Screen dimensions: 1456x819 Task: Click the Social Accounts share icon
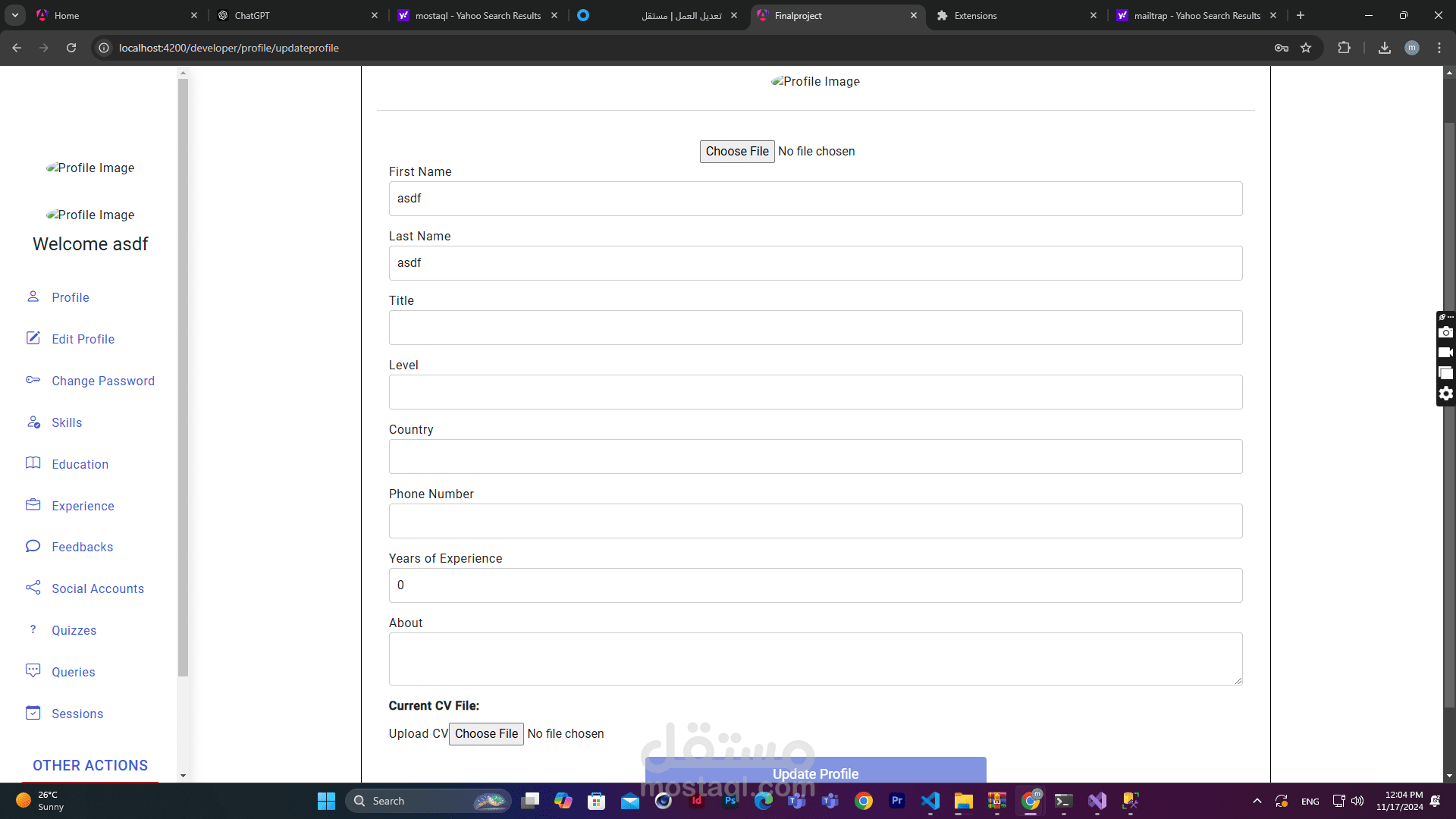[33, 588]
